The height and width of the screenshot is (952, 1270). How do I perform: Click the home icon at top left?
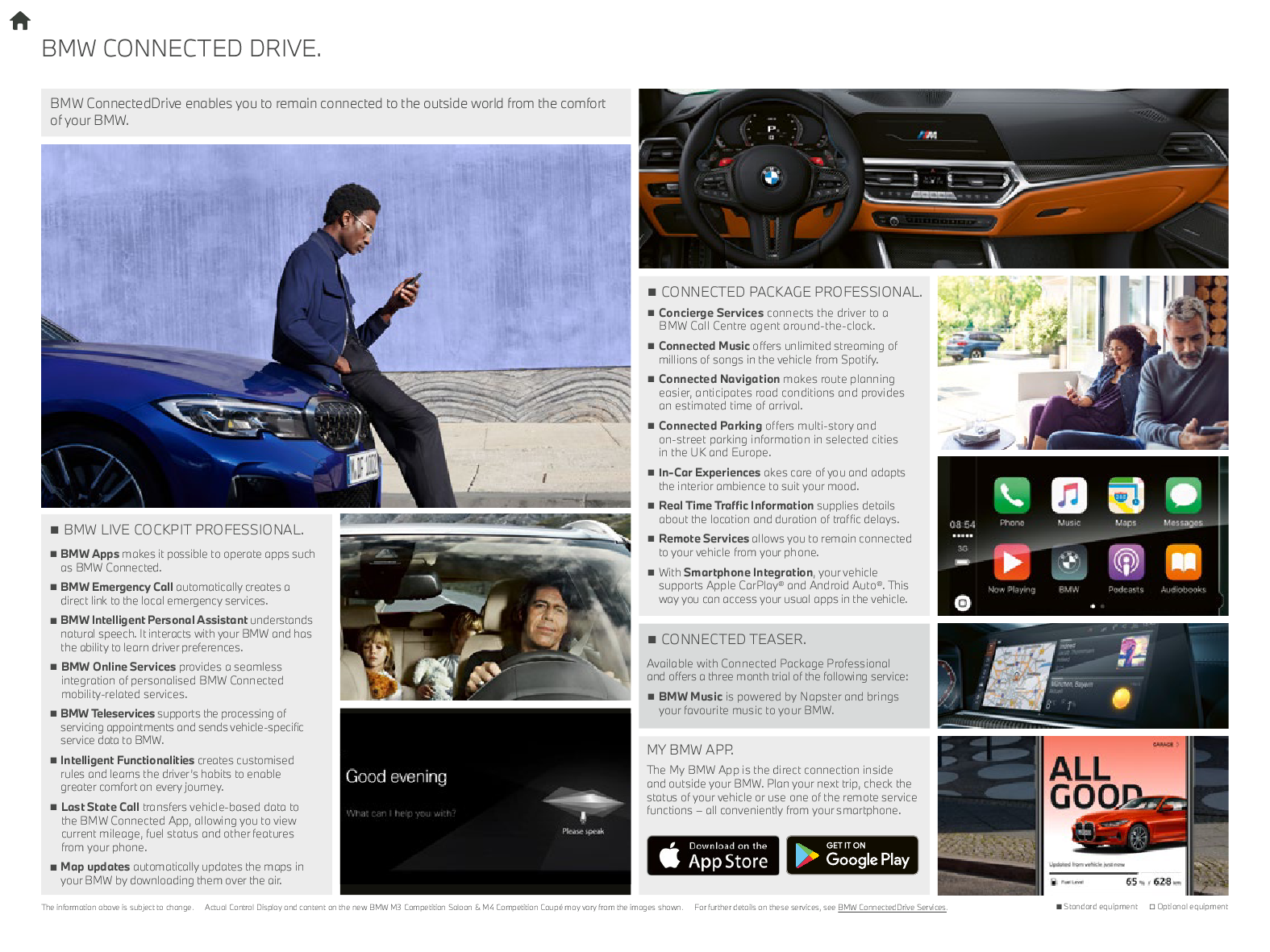(20, 20)
